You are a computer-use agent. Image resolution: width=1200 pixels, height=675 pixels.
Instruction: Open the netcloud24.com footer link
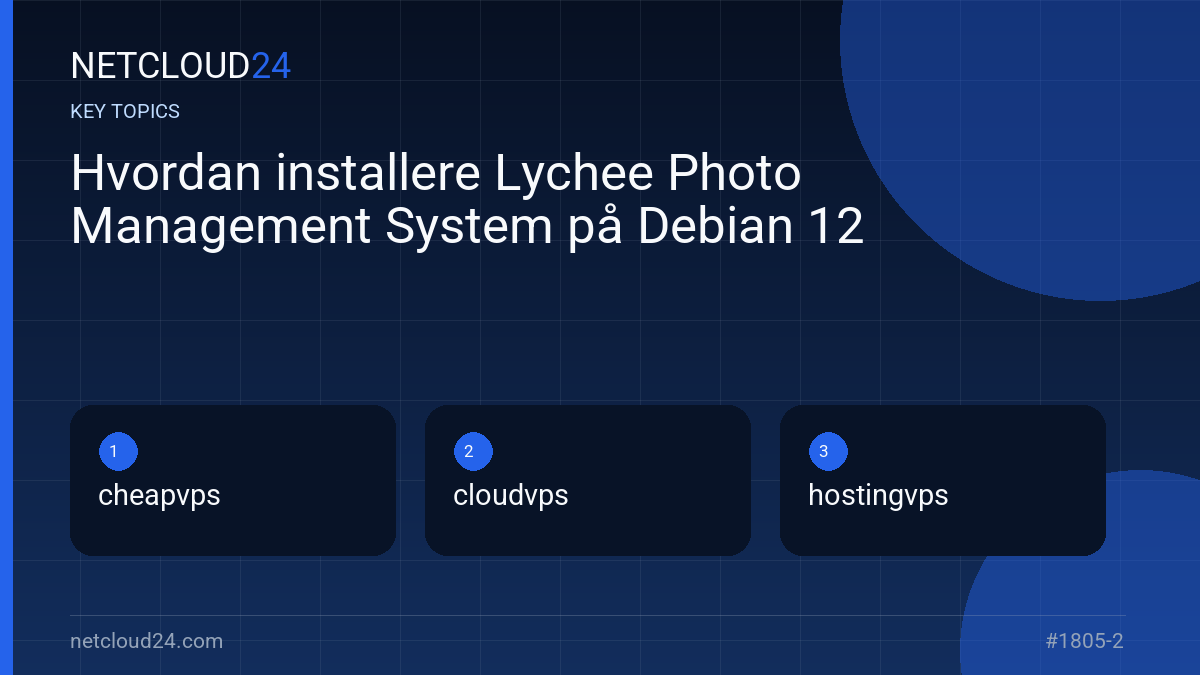click(x=147, y=641)
